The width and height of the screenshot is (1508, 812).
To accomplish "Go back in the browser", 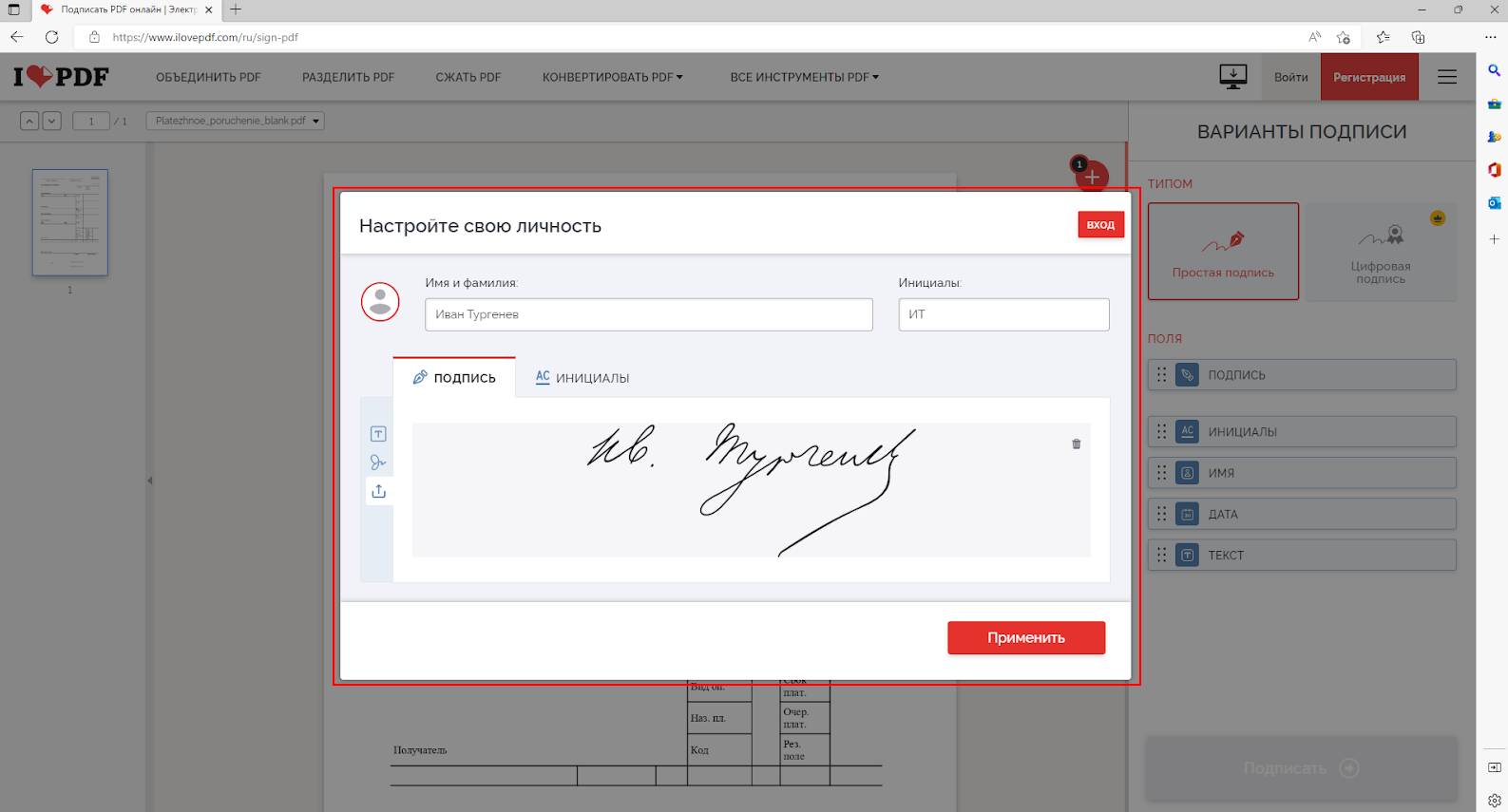I will click(x=17, y=37).
